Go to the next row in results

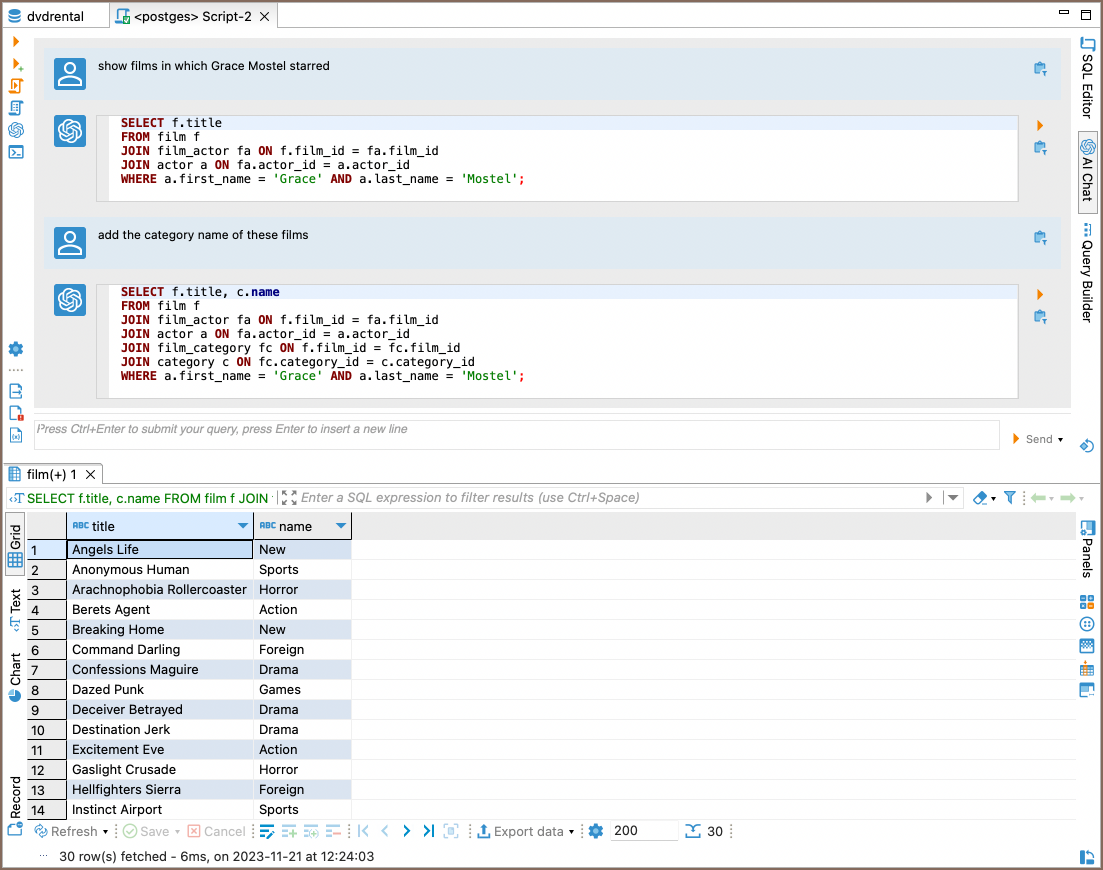click(407, 831)
